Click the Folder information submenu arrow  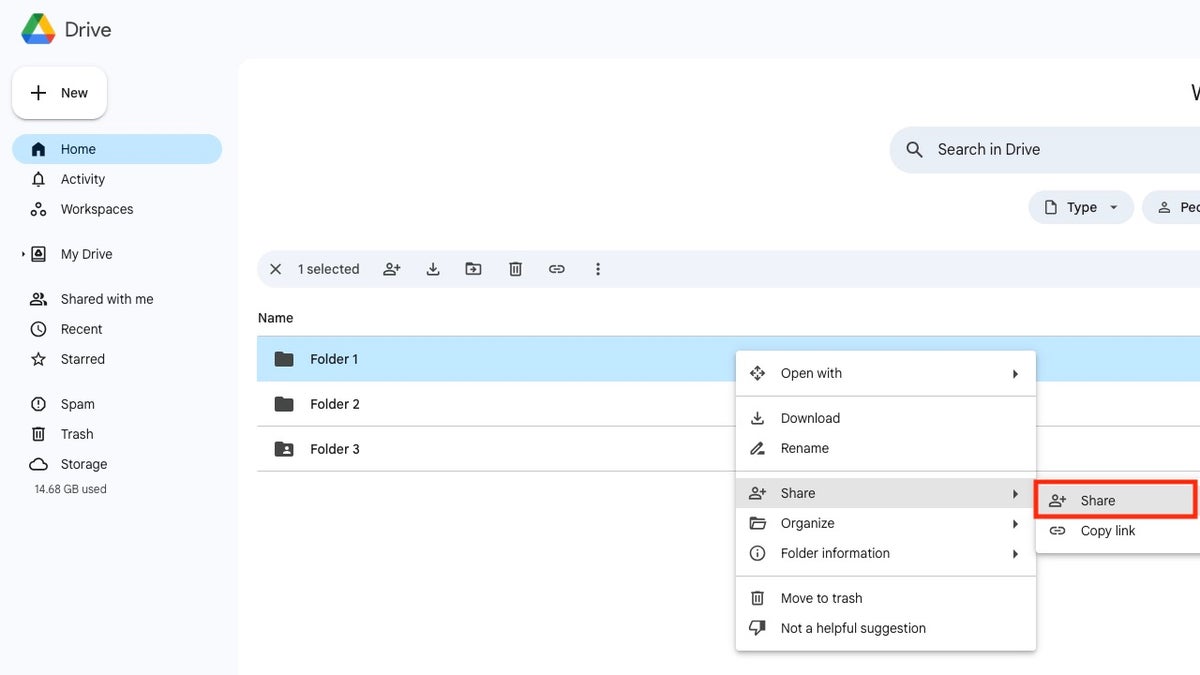pos(1015,554)
